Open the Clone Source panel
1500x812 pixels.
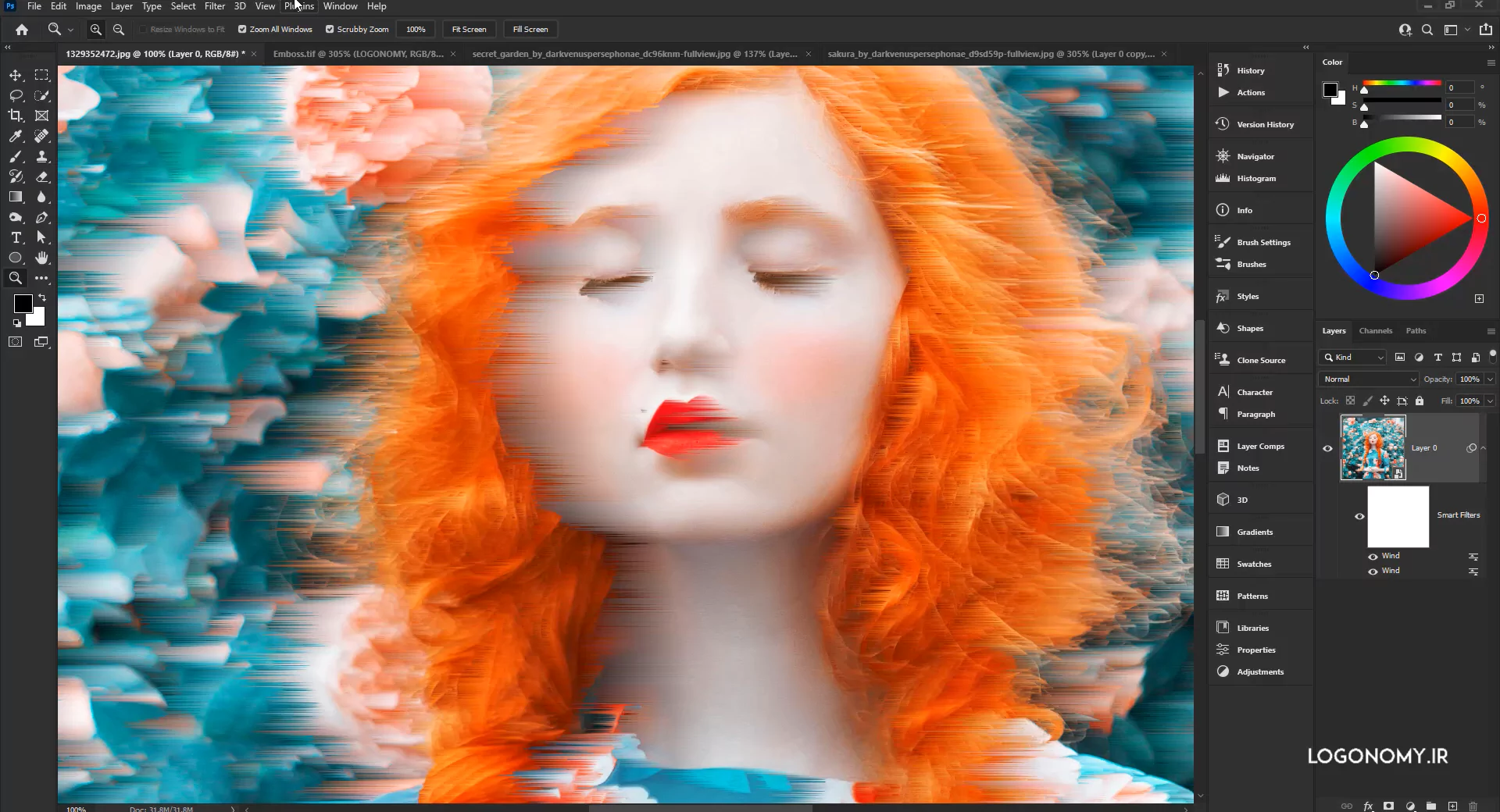pyautogui.click(x=1261, y=360)
